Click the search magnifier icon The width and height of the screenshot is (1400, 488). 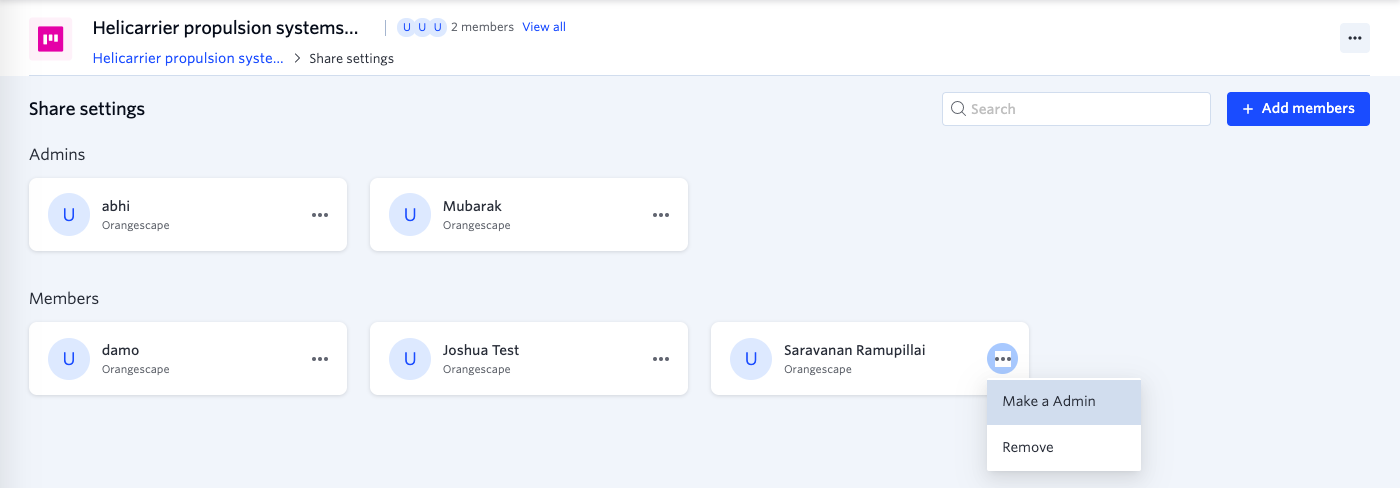pos(958,109)
